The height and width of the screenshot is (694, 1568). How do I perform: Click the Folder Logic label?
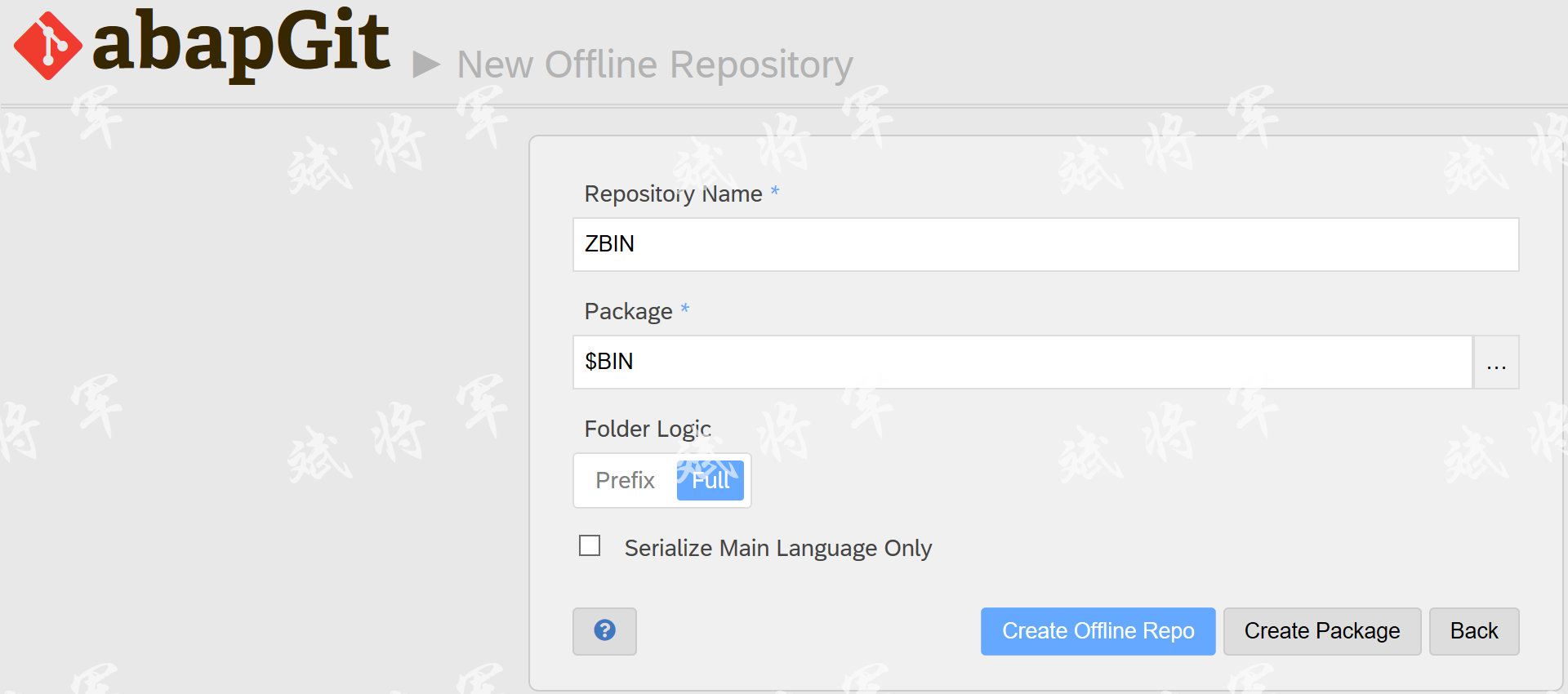648,429
